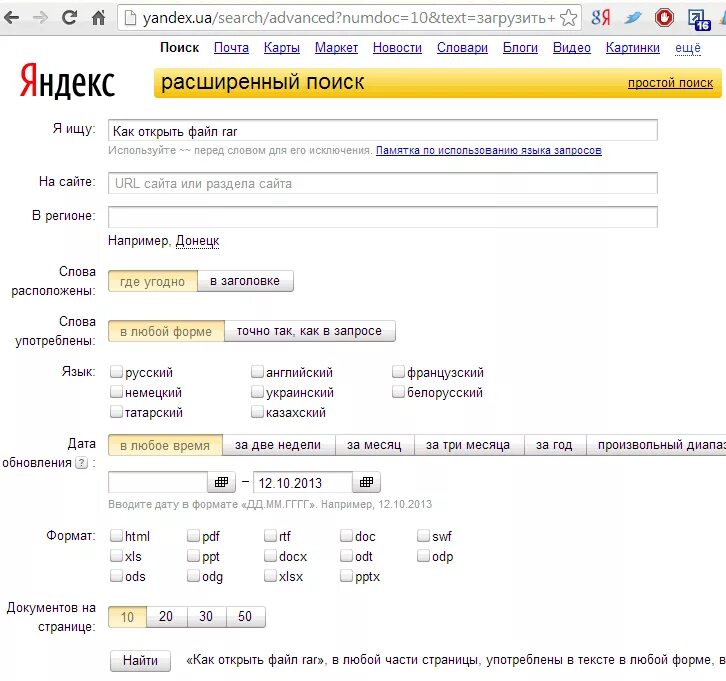Viewport: 726px width, 681px height.
Task: Choose the example region Донецк
Action: point(197,241)
